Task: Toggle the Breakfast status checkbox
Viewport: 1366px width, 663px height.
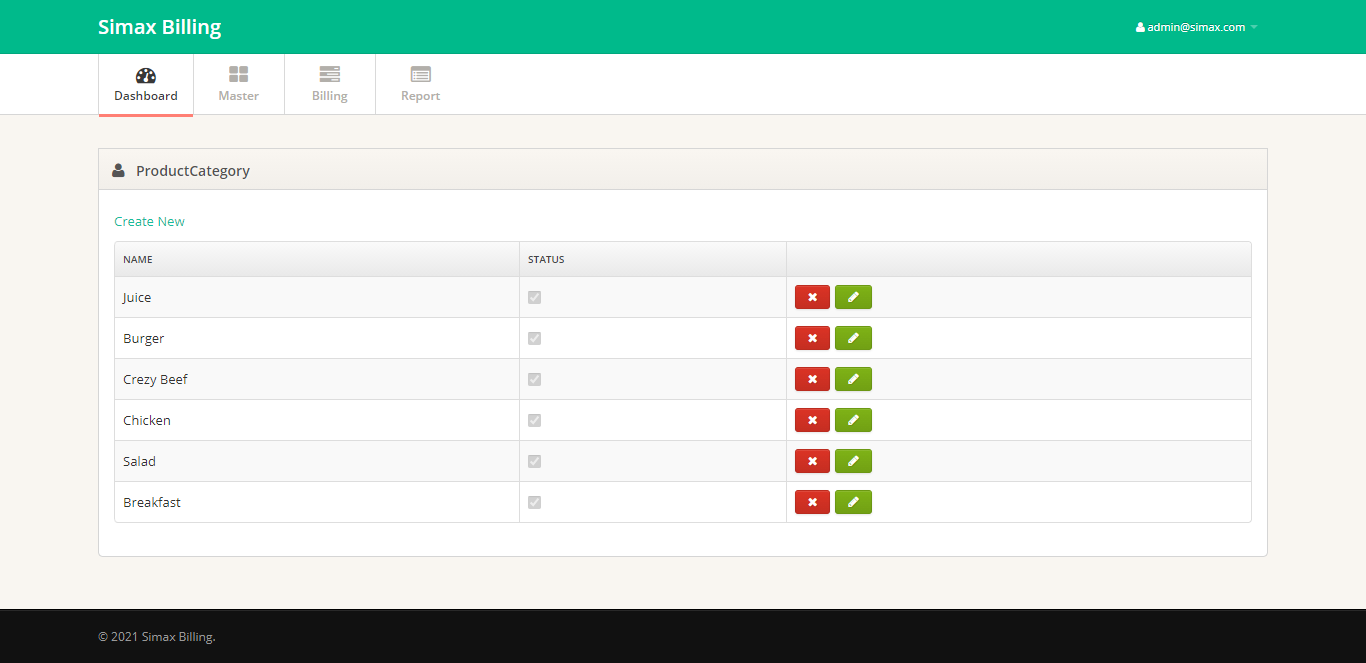Action: 534,502
